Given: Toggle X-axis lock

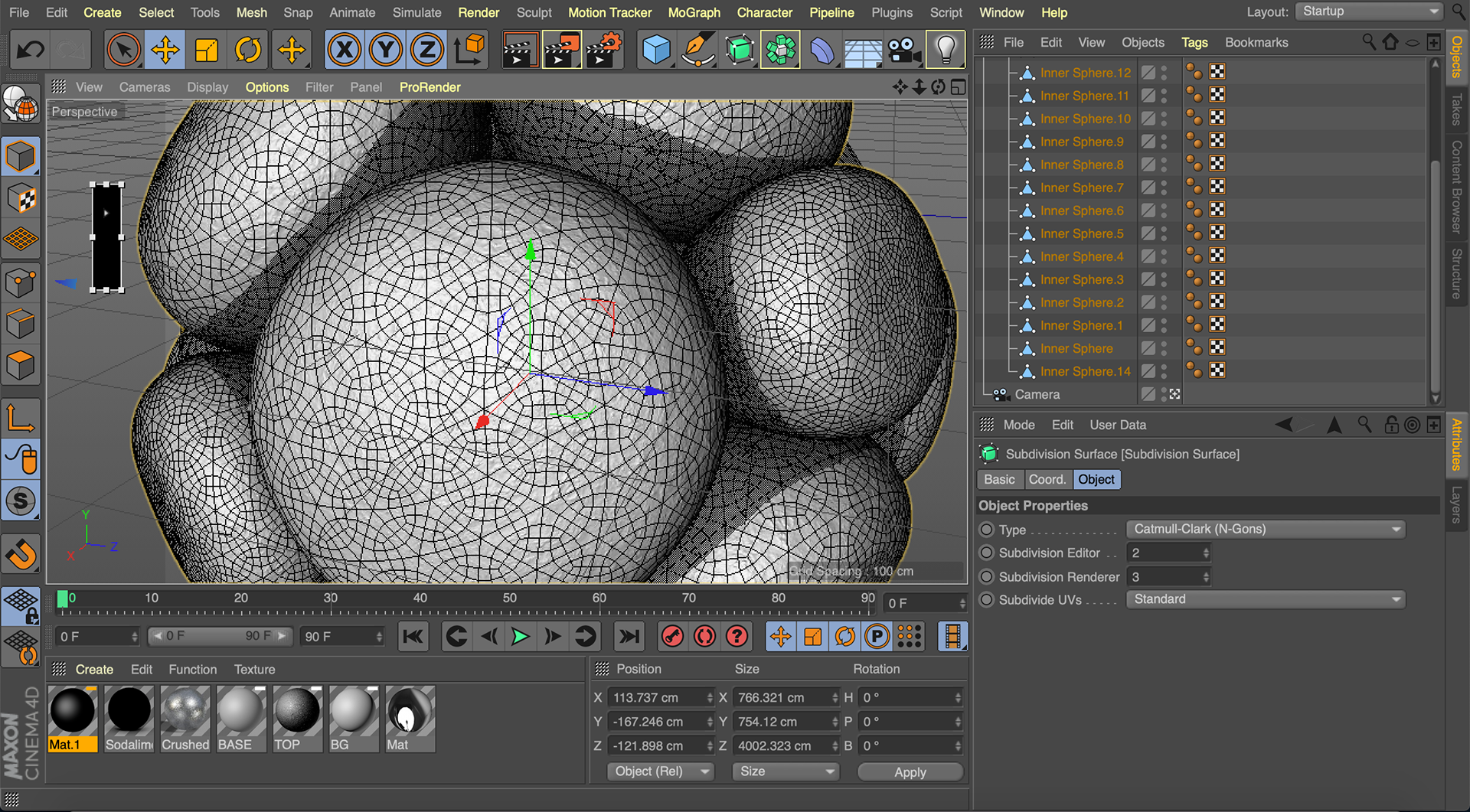Looking at the screenshot, I should [x=345, y=51].
